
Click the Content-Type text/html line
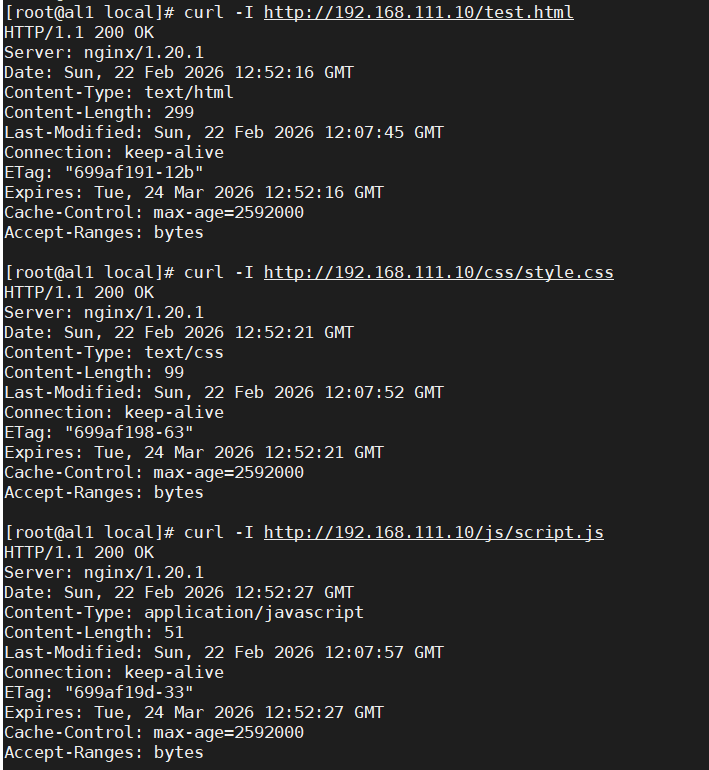(x=118, y=92)
